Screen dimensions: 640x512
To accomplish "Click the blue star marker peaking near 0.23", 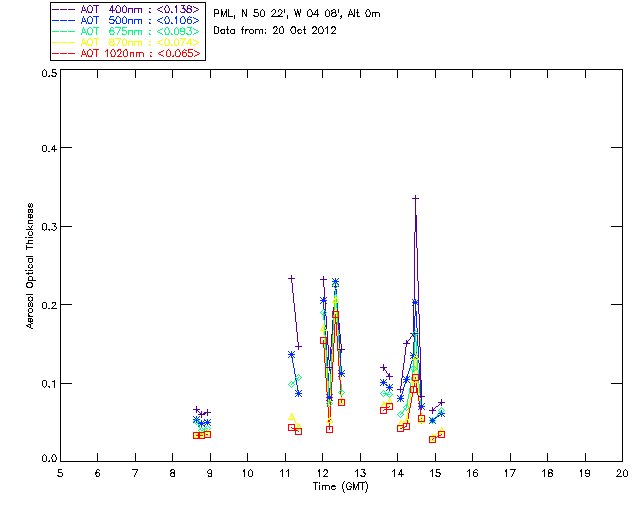I will 335,282.
